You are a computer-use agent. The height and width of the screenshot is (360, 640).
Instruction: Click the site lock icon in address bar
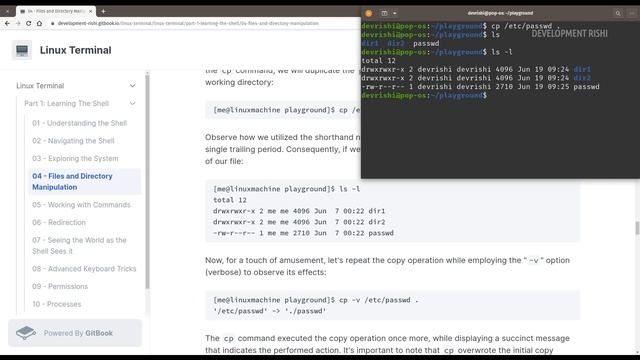52,23
